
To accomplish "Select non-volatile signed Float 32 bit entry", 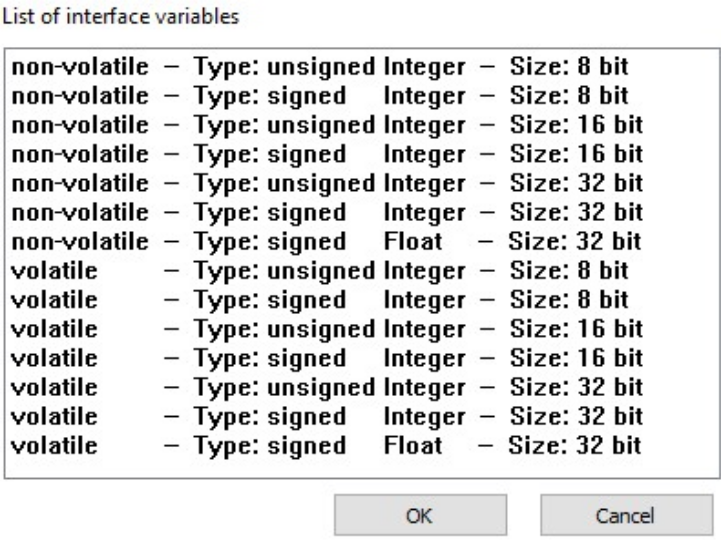I will pos(326,242).
